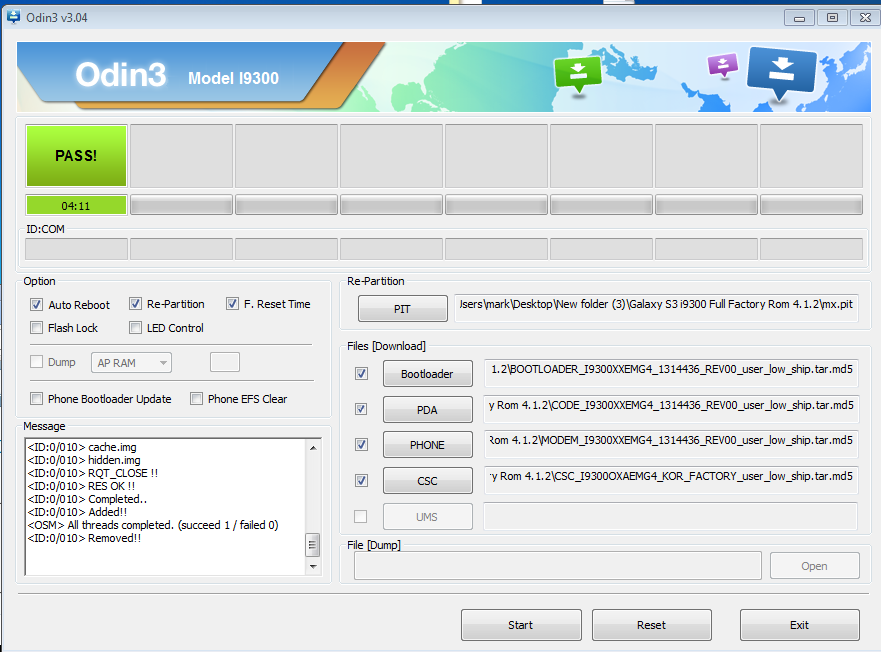The width and height of the screenshot is (881, 652).
Task: Disable the Re-Partition checkbox
Action: tap(136, 304)
